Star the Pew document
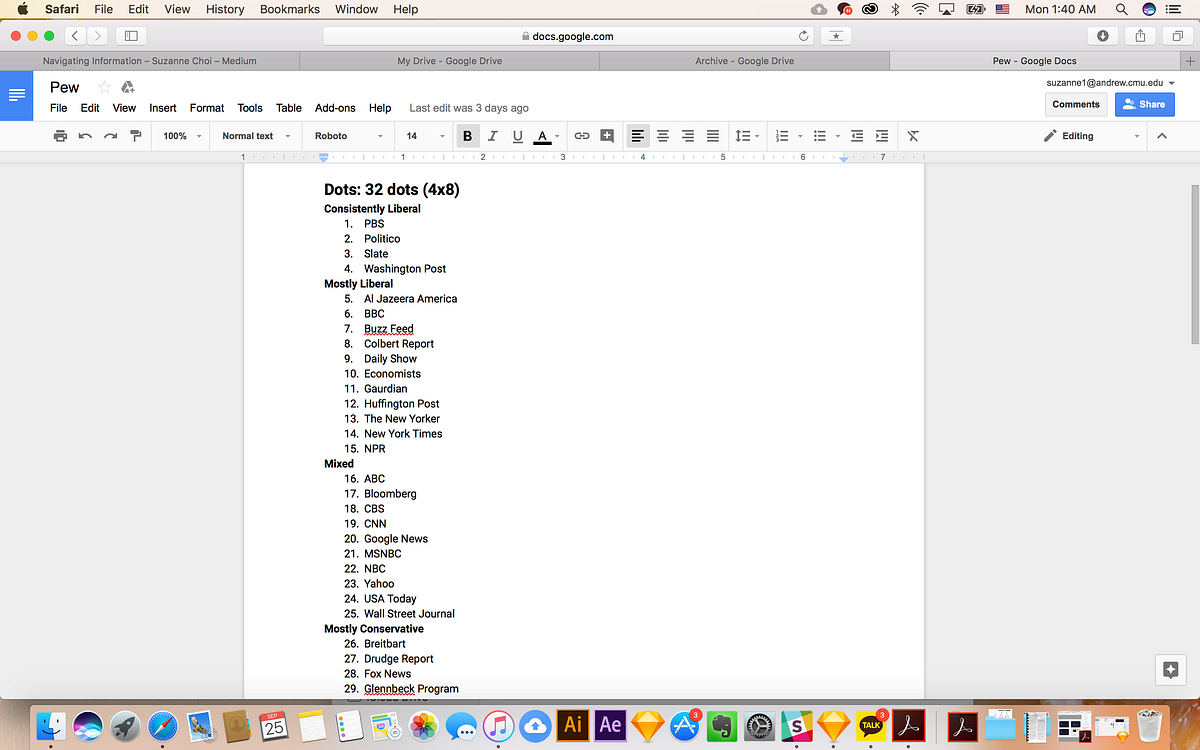This screenshot has width=1200, height=750. tap(104, 87)
